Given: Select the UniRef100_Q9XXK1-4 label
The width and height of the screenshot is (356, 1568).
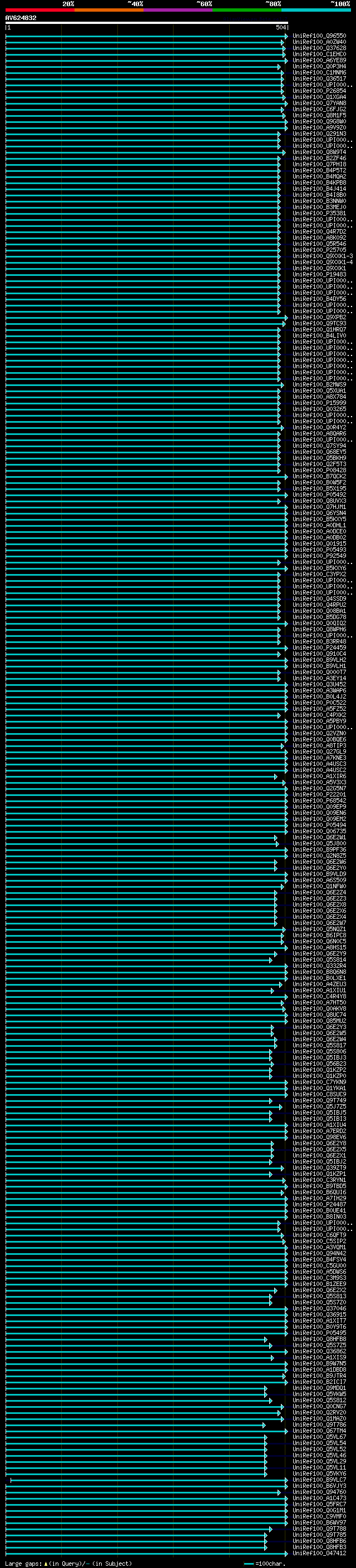Looking at the screenshot, I should tap(323, 262).
